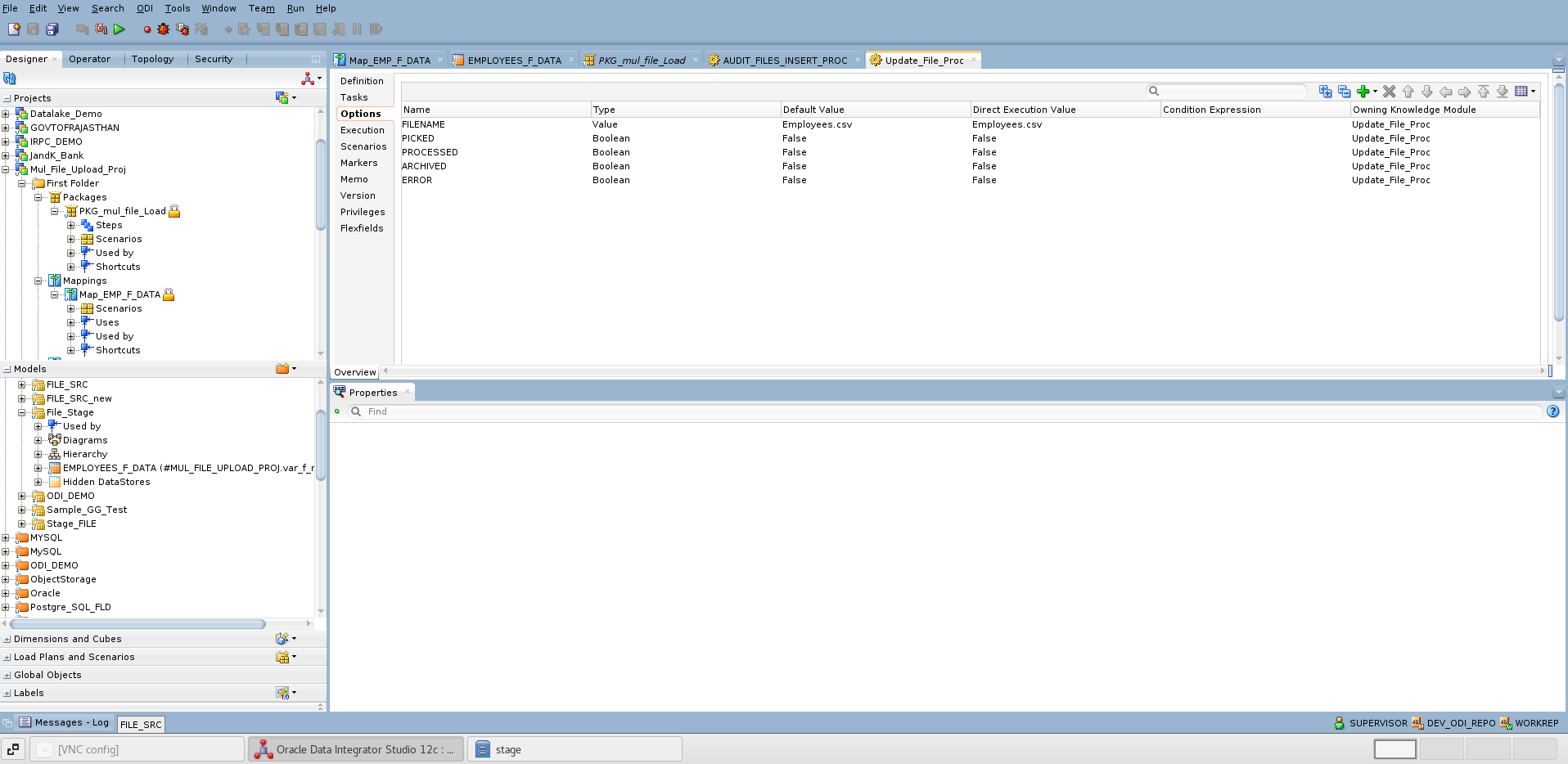Click the Load Plans and Scenarios header icon
Viewport: 1568px width, 764px height.
click(282, 657)
